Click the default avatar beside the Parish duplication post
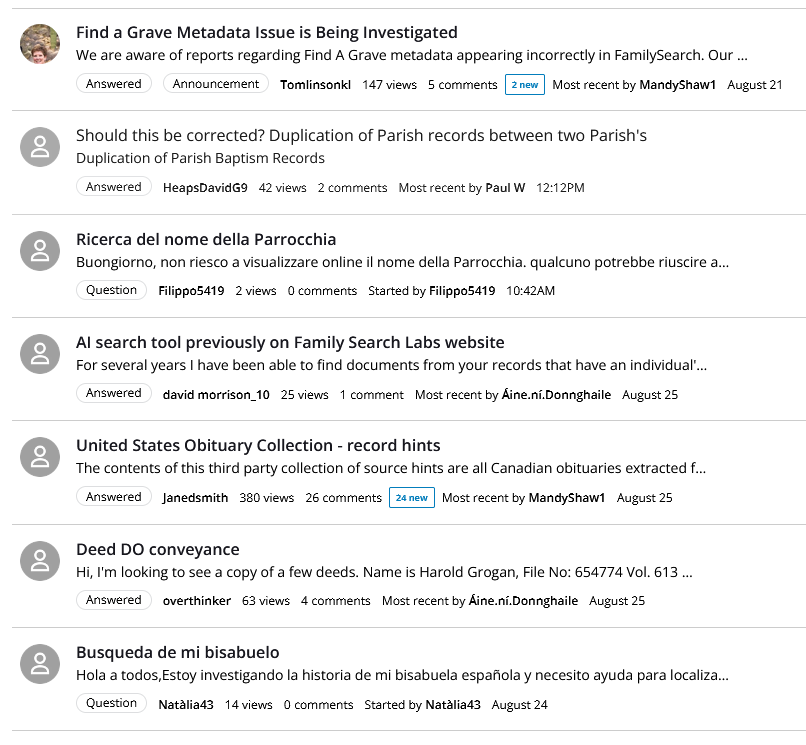 coord(40,147)
